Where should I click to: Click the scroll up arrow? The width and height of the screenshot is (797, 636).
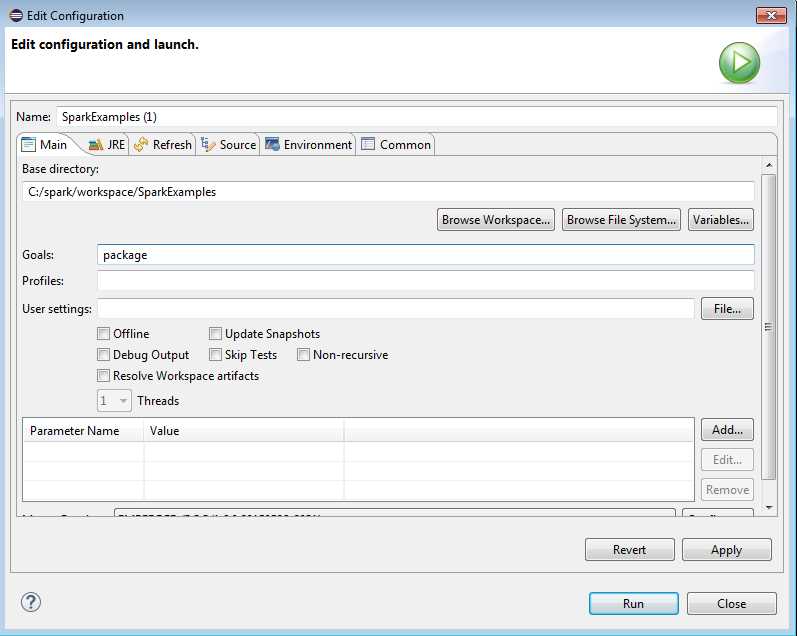[769, 165]
